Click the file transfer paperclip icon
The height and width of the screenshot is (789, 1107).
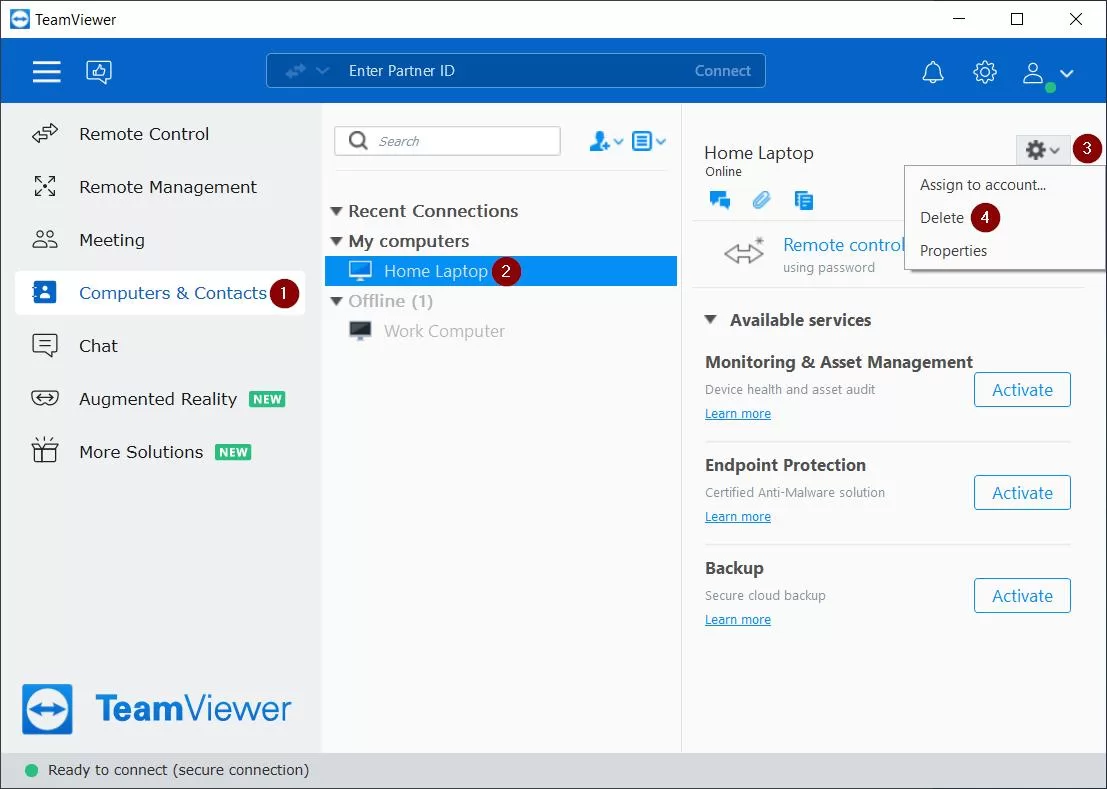coord(761,200)
